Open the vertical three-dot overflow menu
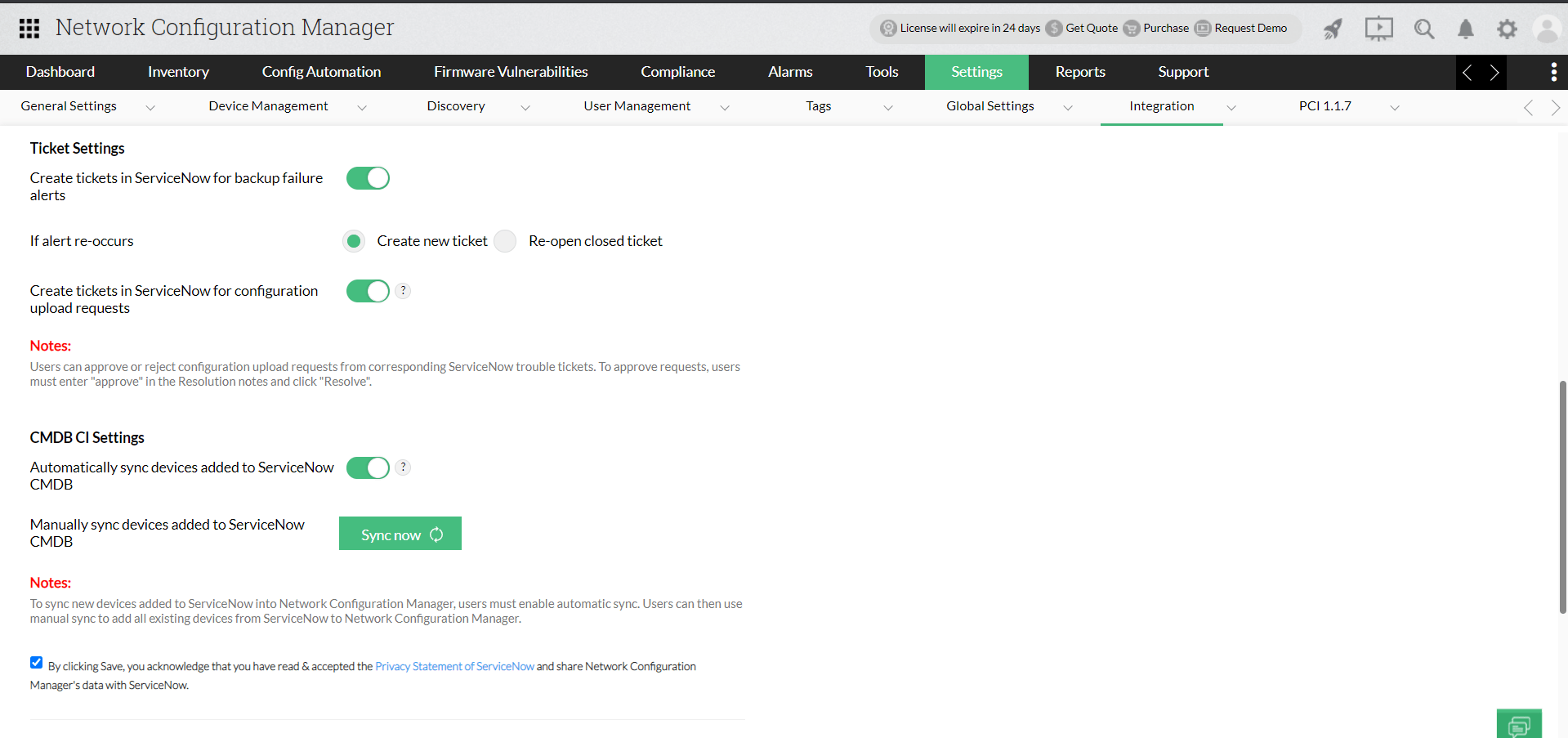The height and width of the screenshot is (738, 1568). pos(1554,72)
